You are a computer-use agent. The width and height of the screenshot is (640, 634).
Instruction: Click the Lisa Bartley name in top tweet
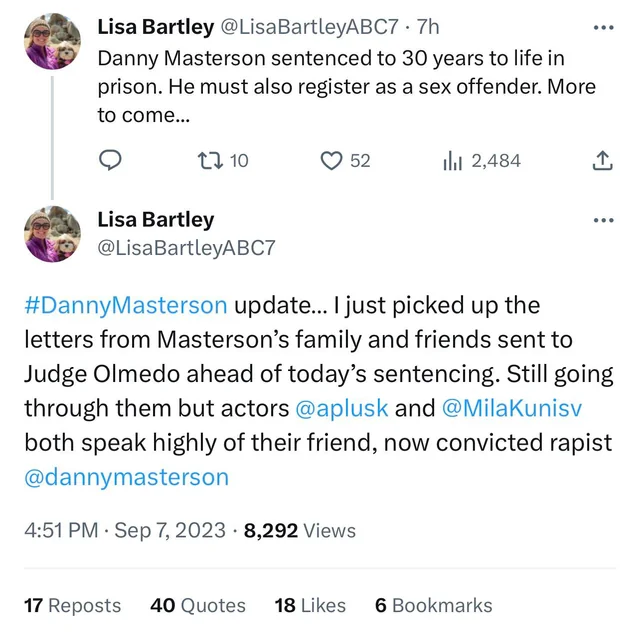click(x=155, y=27)
